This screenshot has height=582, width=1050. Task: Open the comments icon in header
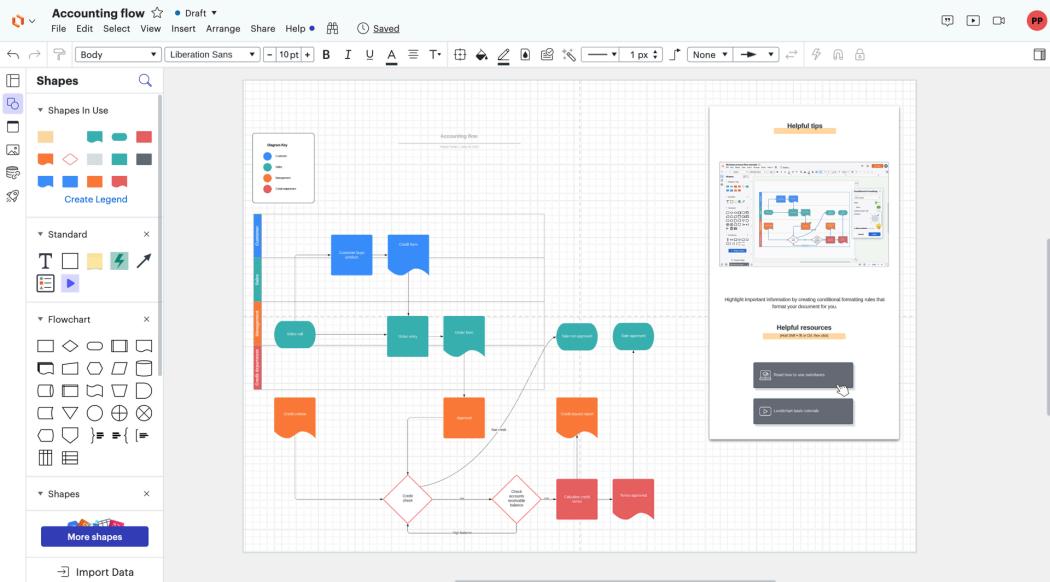click(947, 21)
